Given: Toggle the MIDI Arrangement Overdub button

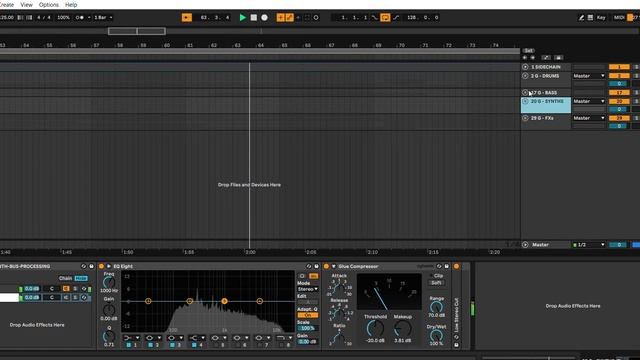Looking at the screenshot, I should pyautogui.click(x=280, y=18).
